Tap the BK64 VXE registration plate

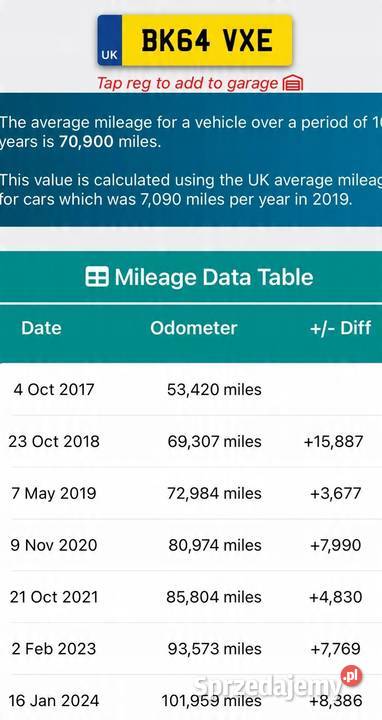point(195,40)
